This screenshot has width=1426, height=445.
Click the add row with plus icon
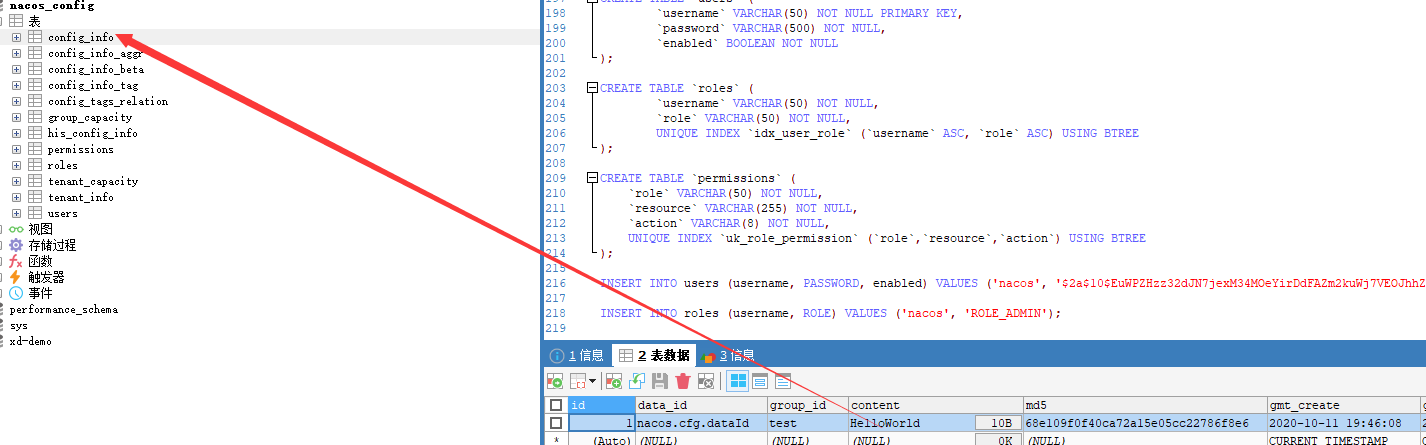(x=615, y=381)
